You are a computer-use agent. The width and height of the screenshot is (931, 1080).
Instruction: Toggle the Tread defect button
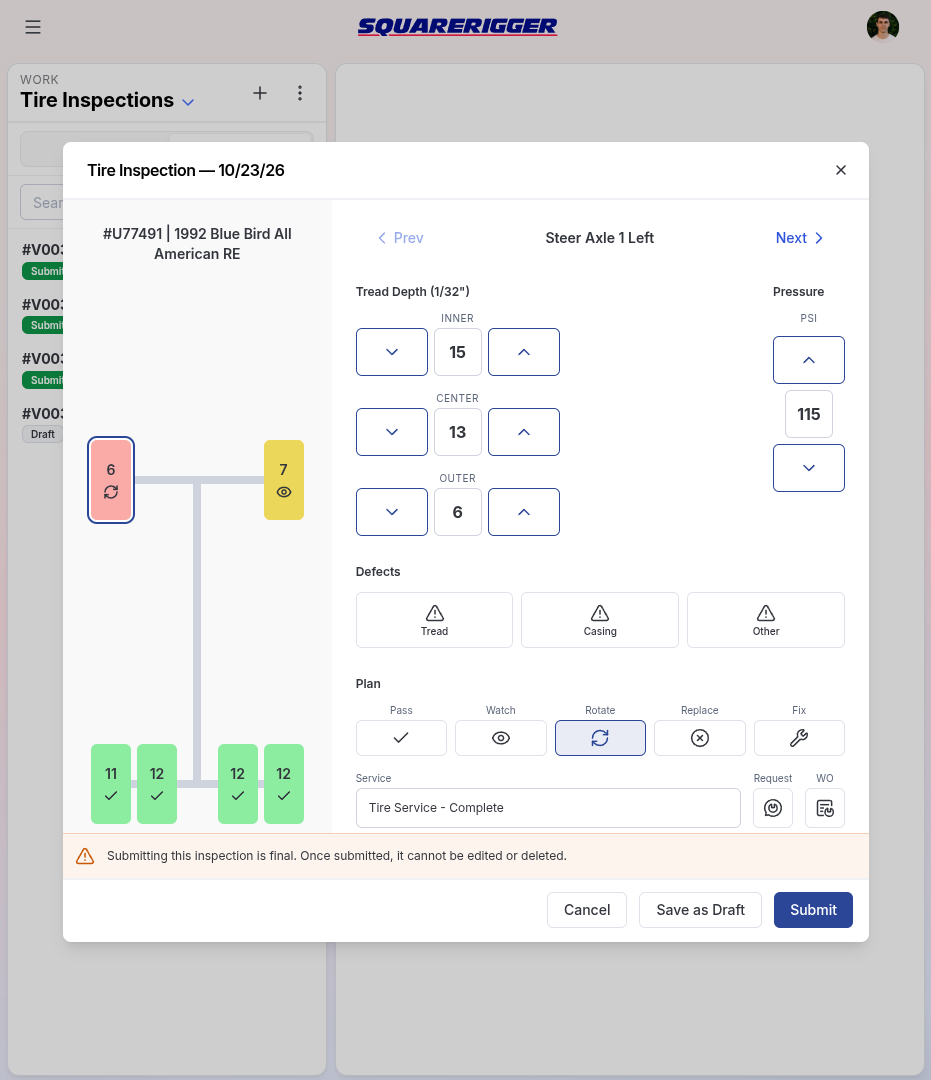[434, 620]
